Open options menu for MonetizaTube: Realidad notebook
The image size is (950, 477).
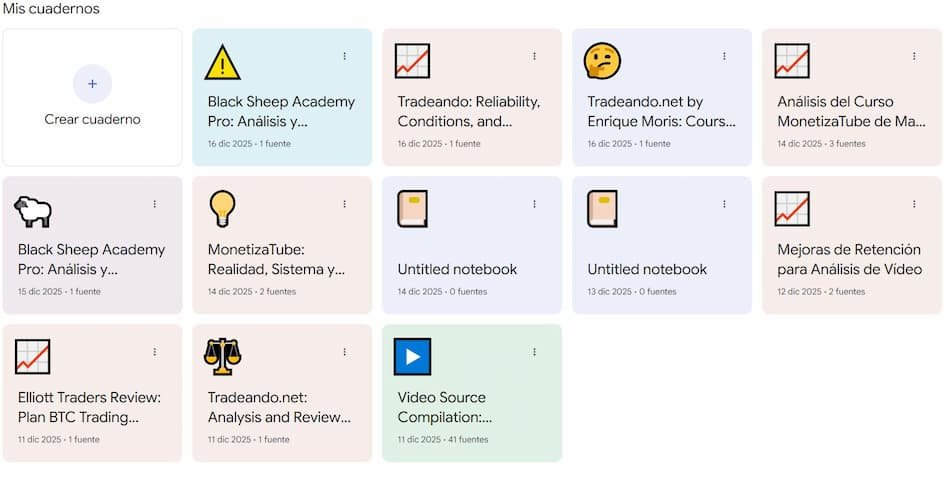[345, 204]
